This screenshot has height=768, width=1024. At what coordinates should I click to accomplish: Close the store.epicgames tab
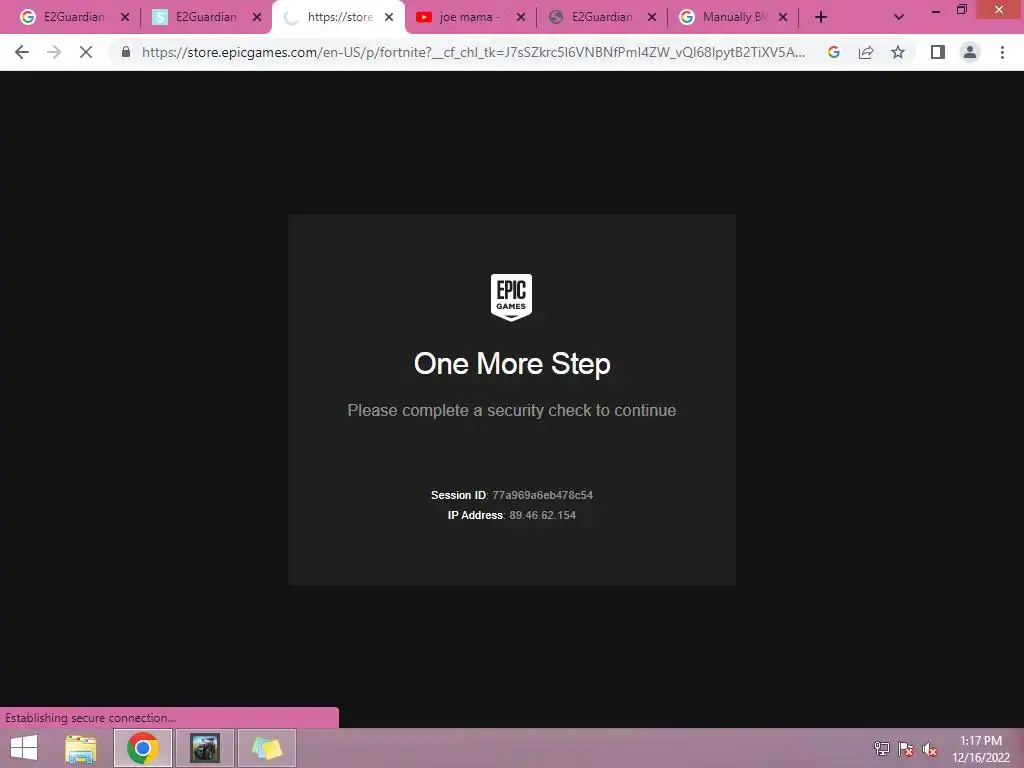click(389, 18)
